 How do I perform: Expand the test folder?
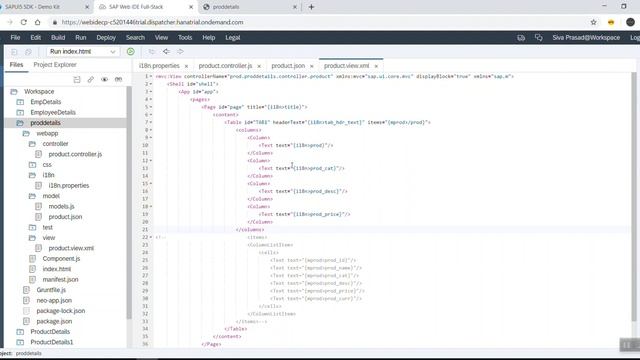point(32,227)
